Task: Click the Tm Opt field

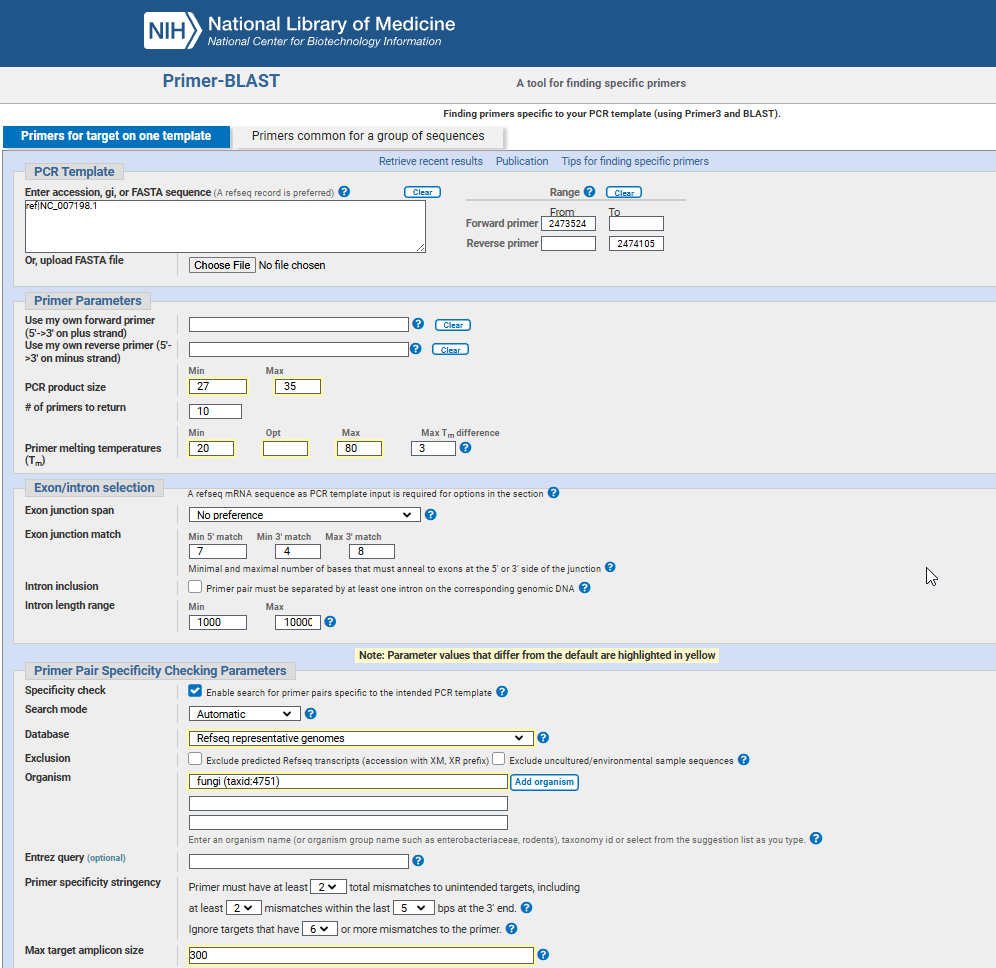Action: click(285, 448)
